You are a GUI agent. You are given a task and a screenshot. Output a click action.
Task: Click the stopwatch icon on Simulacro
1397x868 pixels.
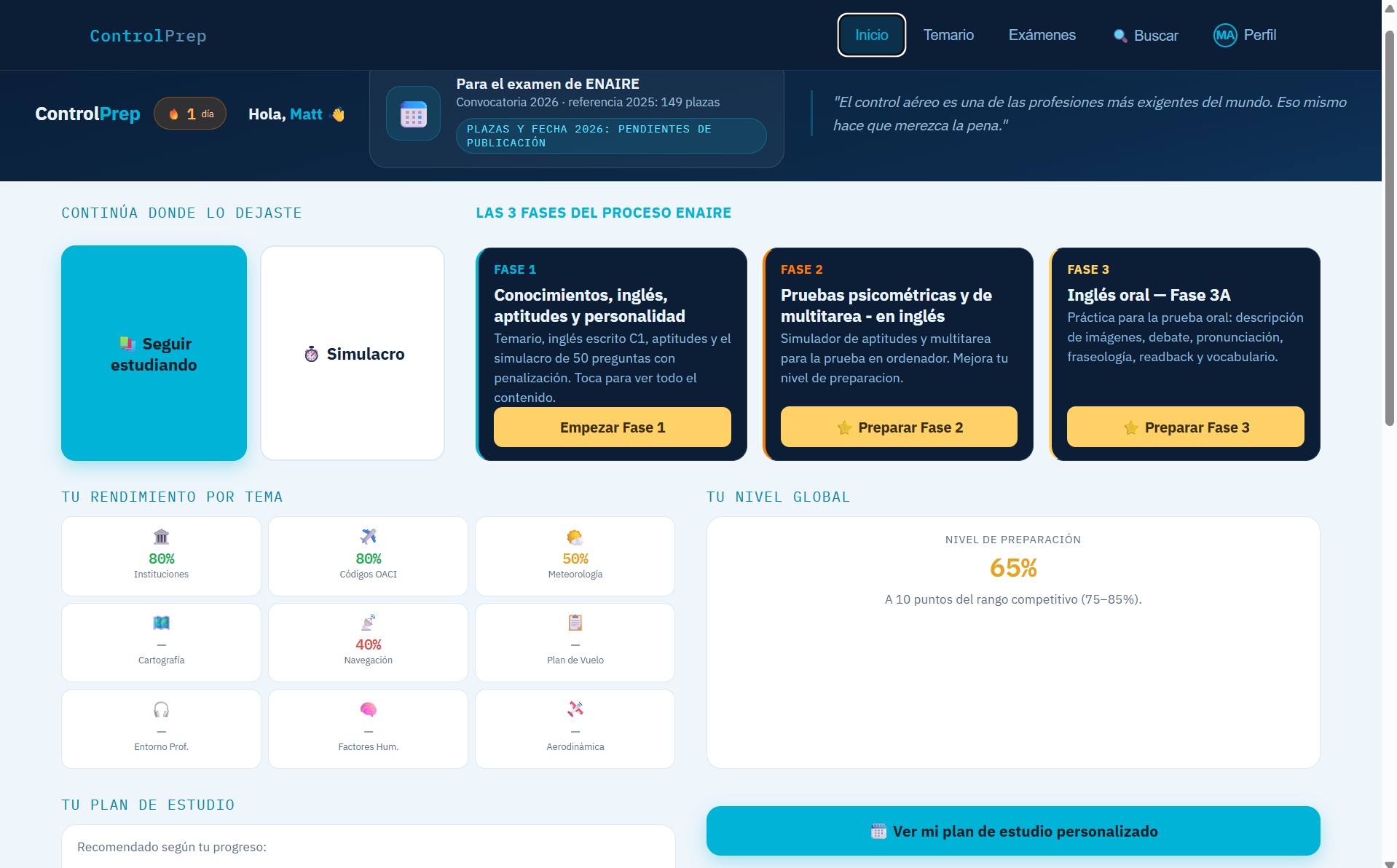click(311, 354)
